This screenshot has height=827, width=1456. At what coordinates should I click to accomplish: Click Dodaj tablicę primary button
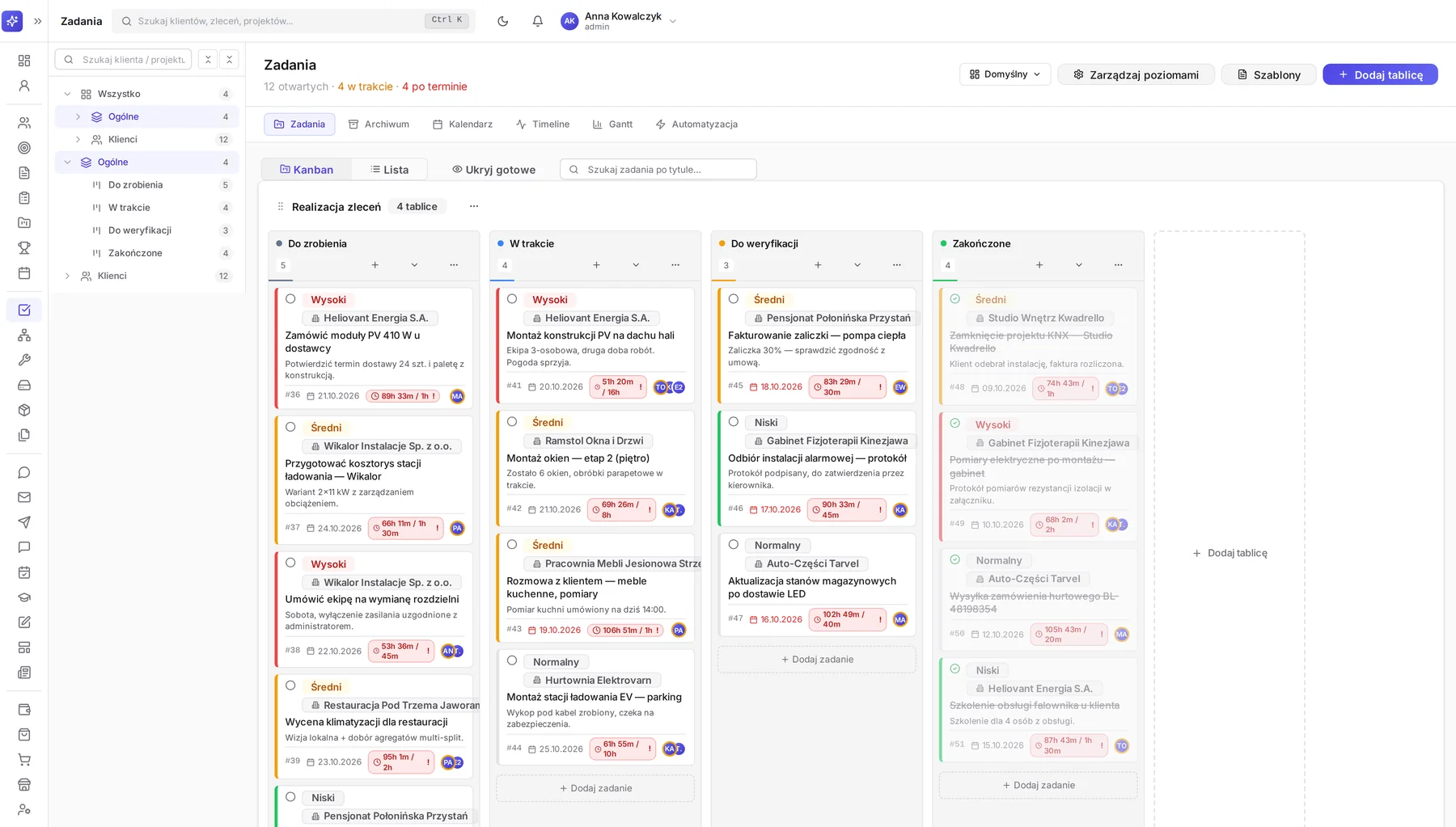(1380, 74)
